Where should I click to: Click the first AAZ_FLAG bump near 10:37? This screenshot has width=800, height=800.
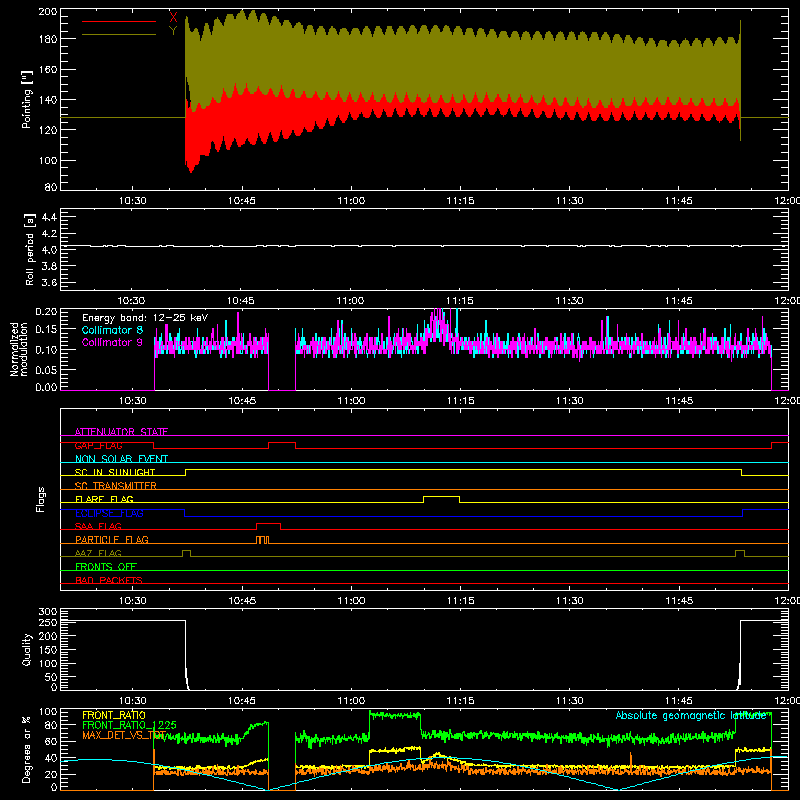(186, 551)
